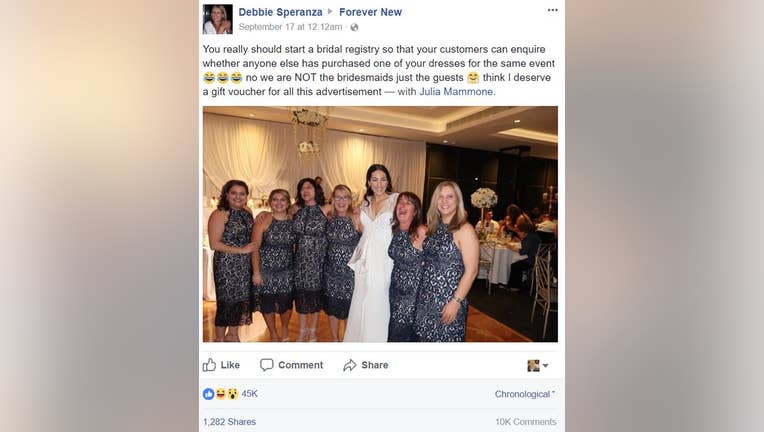This screenshot has width=764, height=432.
Task: Click the Share arrow icon
Action: 350,365
